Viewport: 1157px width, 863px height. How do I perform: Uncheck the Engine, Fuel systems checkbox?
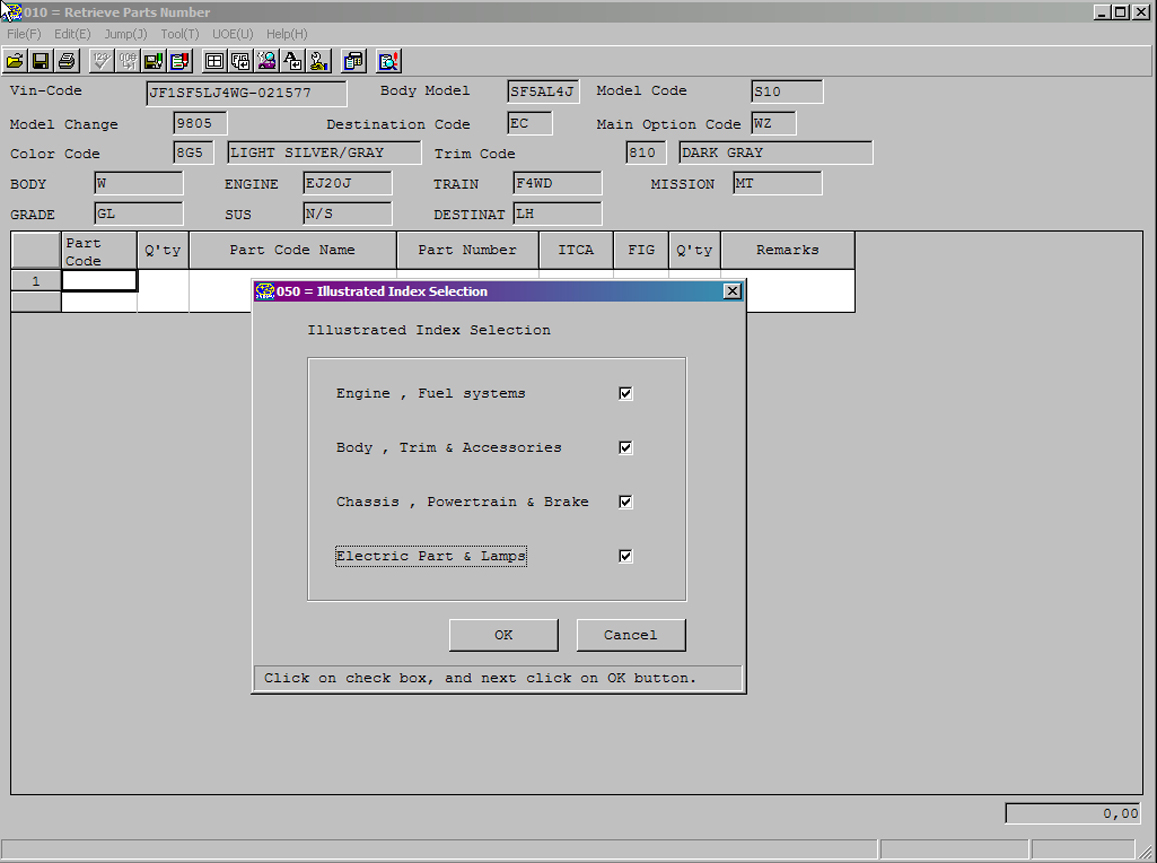626,394
